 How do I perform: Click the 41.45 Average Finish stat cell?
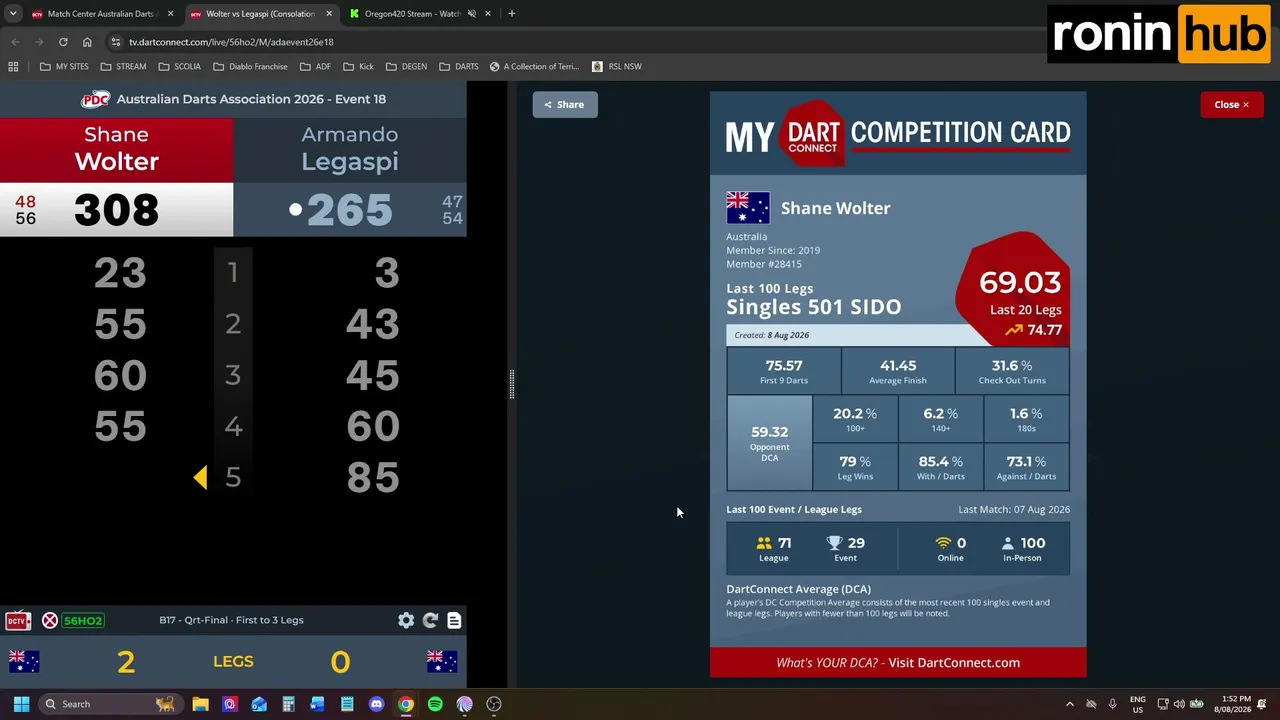tap(898, 371)
